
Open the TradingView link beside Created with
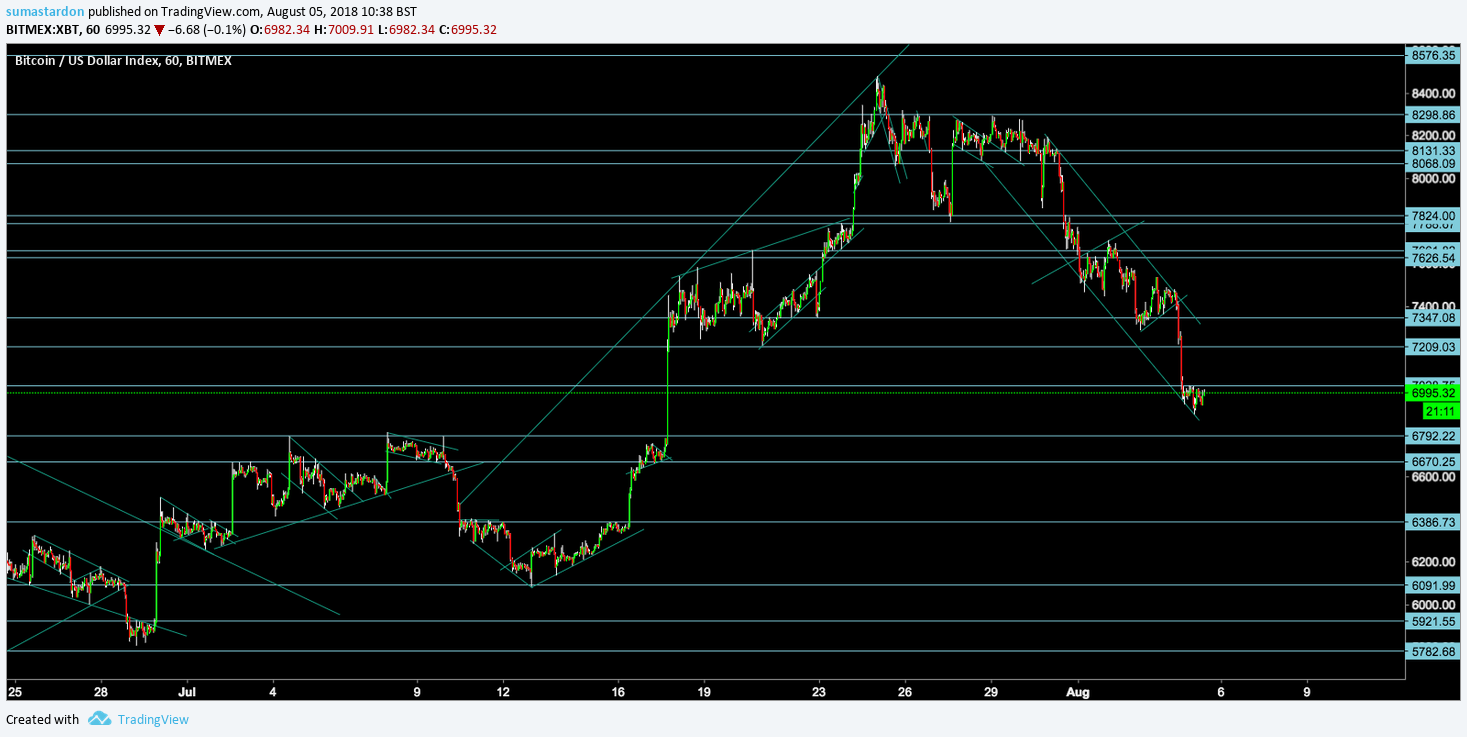click(152, 719)
